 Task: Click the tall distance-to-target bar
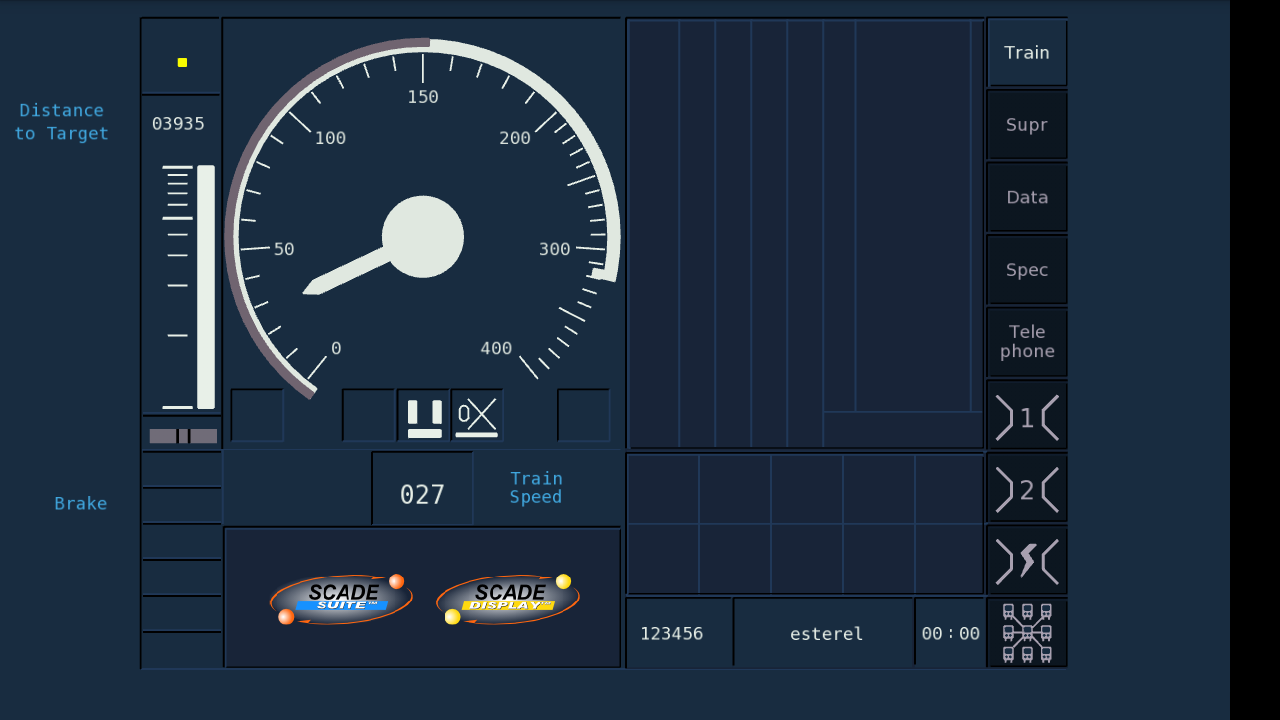(x=206, y=287)
